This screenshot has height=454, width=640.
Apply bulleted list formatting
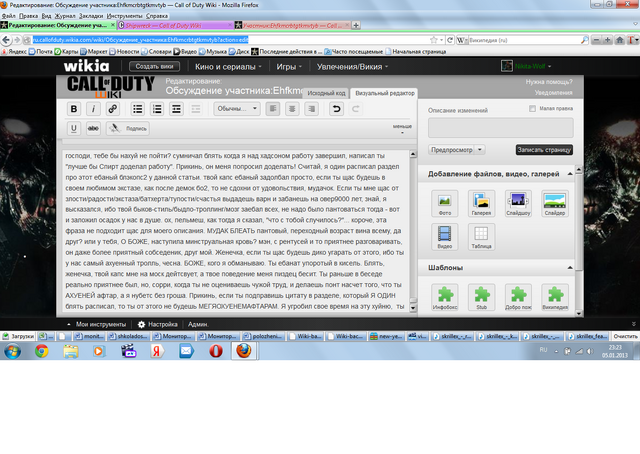138,109
